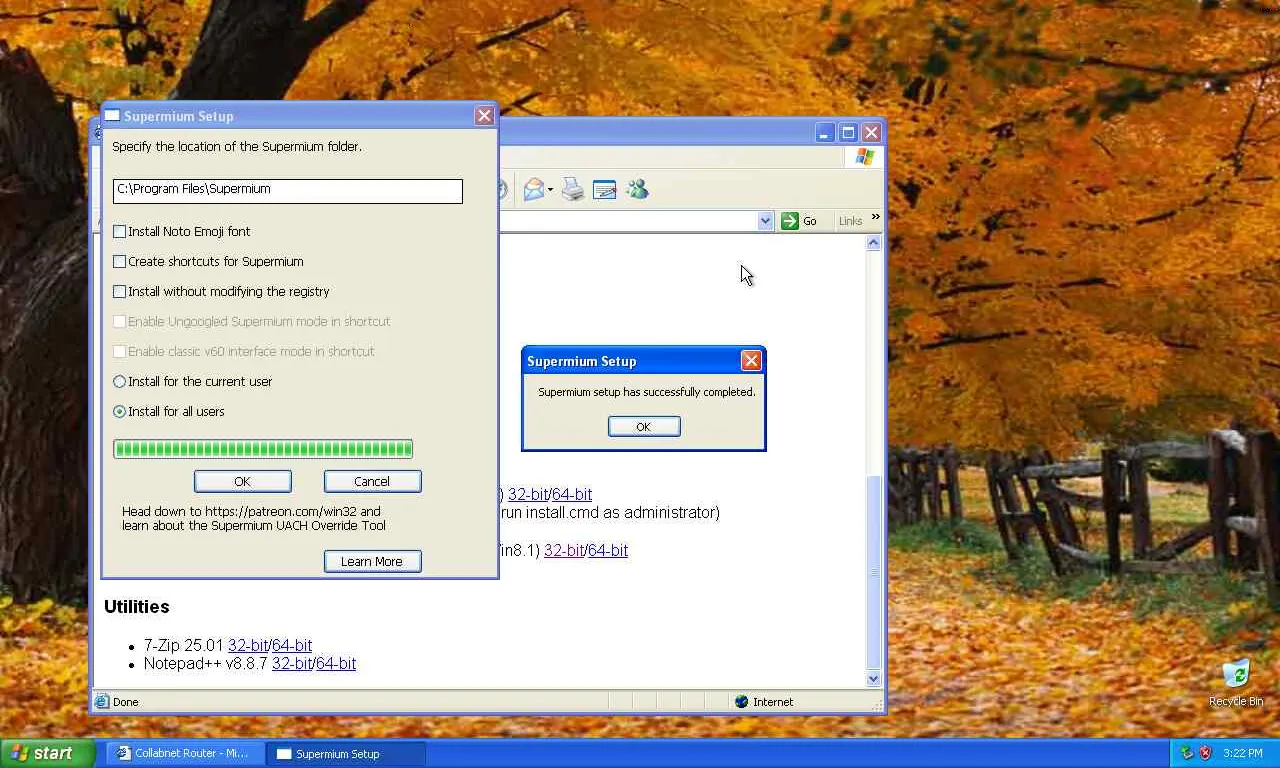Switch to Collabnet Router taskbar button
1280x768 pixels.
pos(186,753)
